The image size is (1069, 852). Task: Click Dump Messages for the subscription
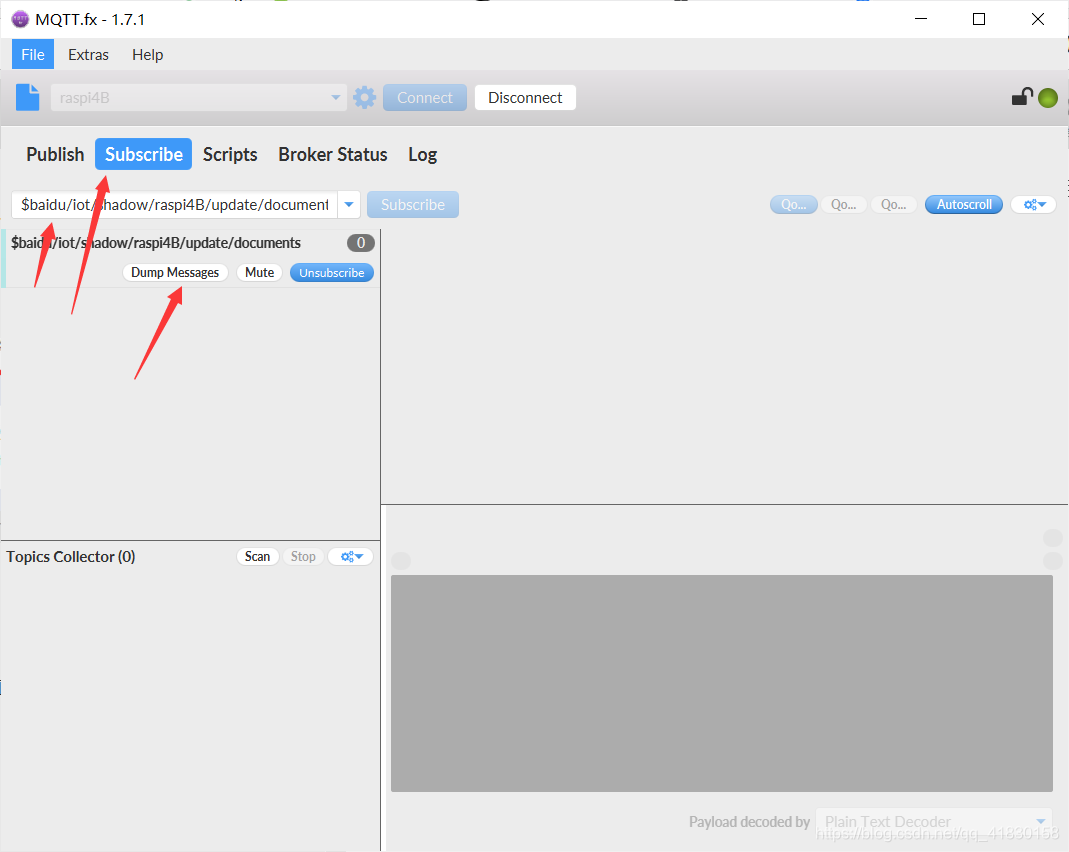[175, 273]
